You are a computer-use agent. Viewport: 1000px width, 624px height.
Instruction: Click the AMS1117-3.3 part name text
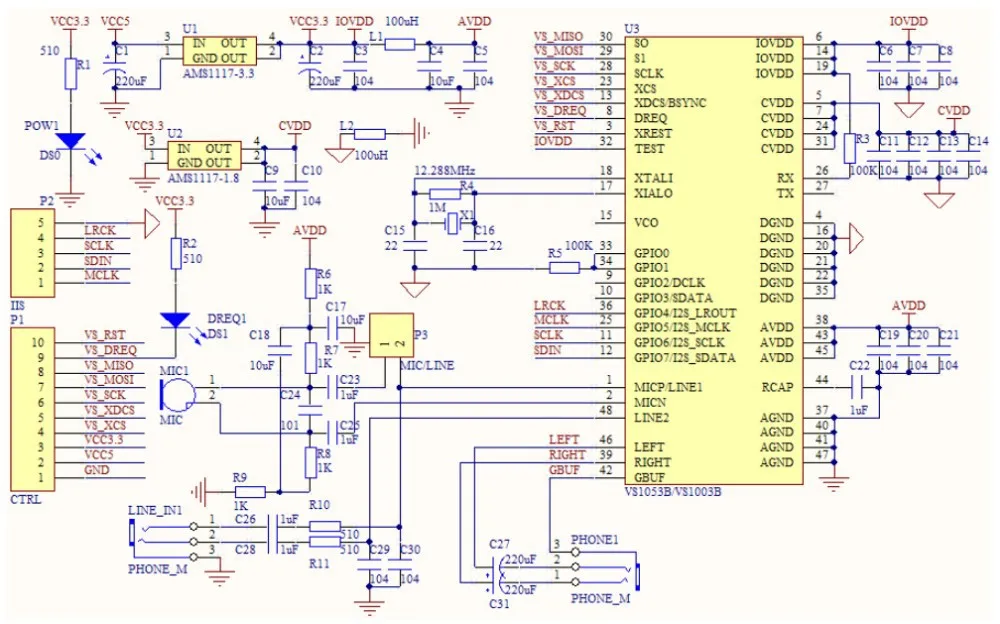(219, 73)
